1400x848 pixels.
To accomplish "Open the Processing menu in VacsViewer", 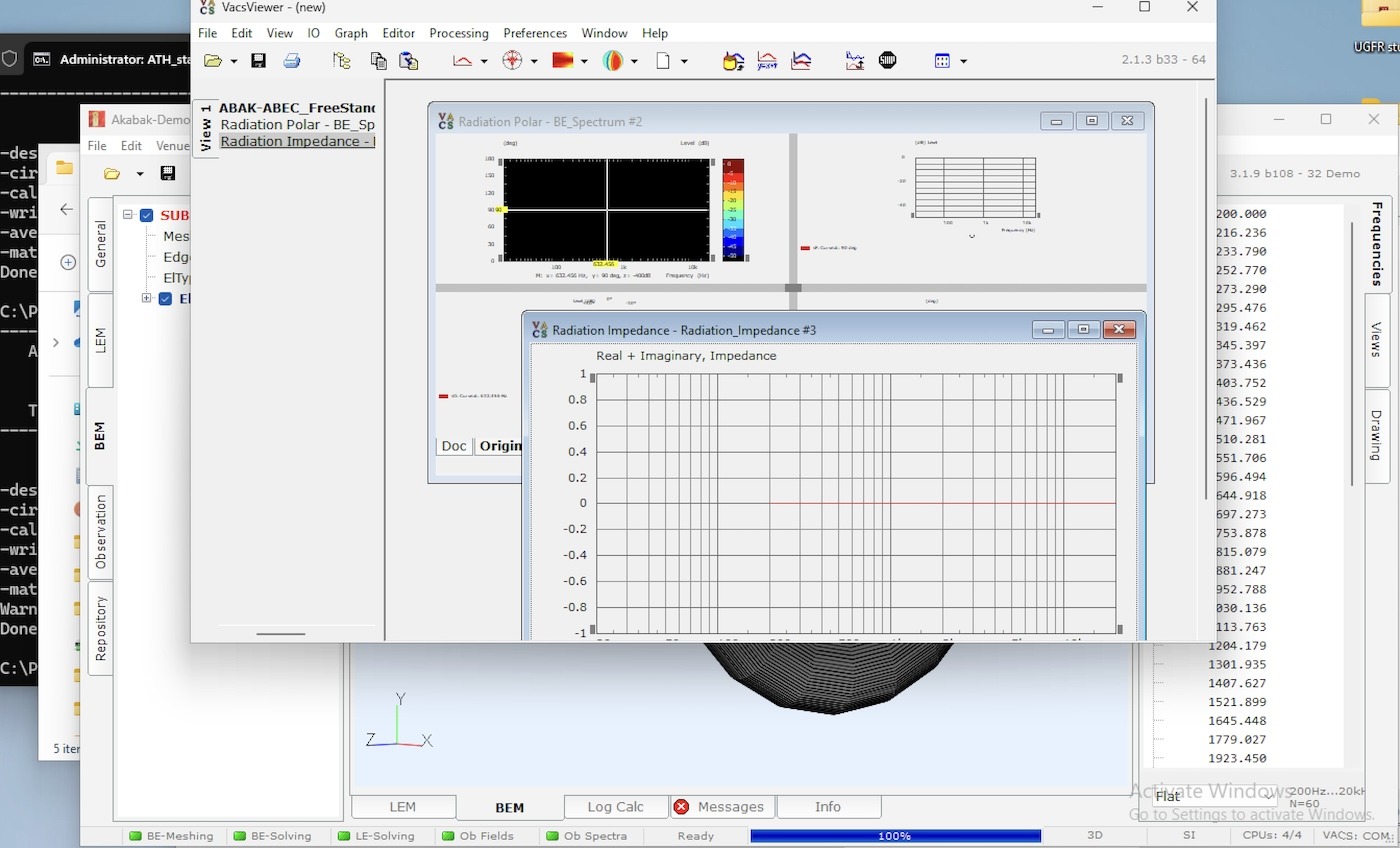I will 459,33.
